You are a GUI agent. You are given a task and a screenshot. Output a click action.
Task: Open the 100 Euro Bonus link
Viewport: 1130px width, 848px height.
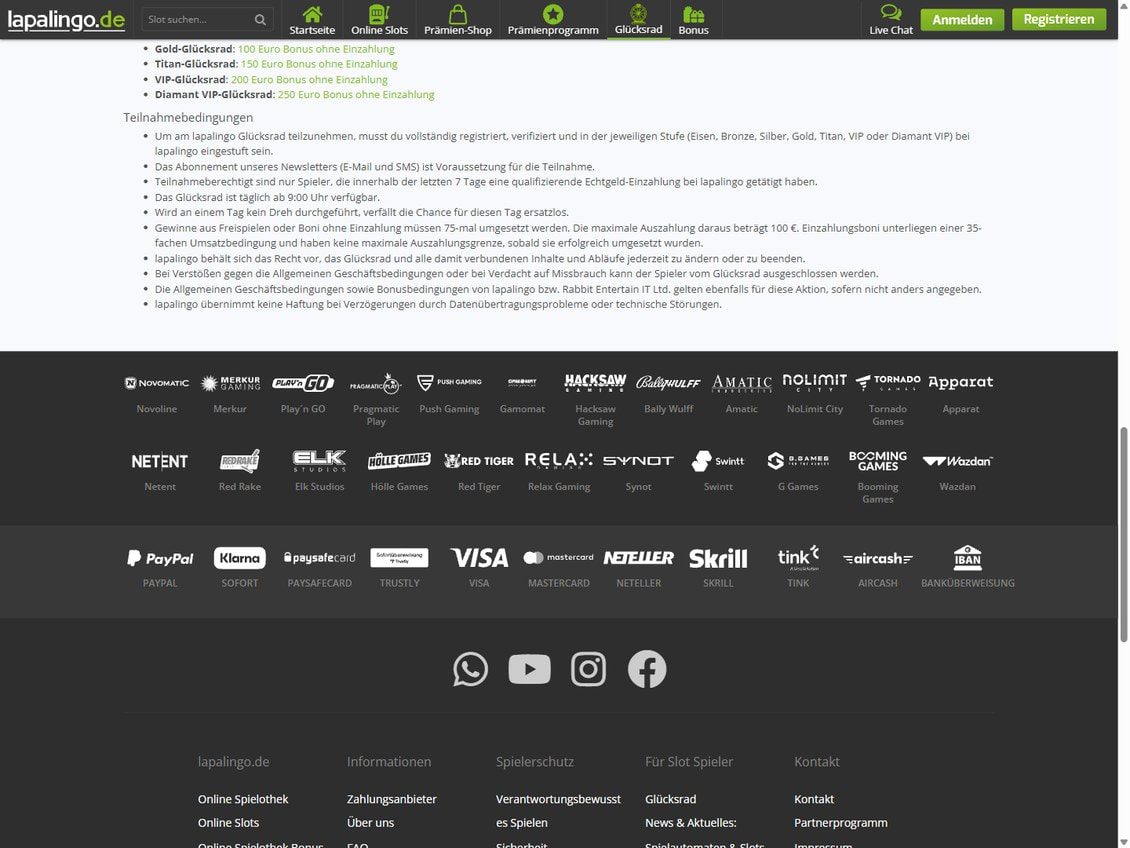click(316, 49)
